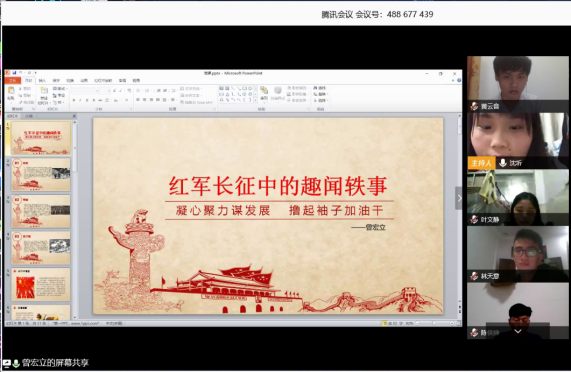Click the microphone icon beside the 主持人 label
571x372 pixels.
[503, 163]
